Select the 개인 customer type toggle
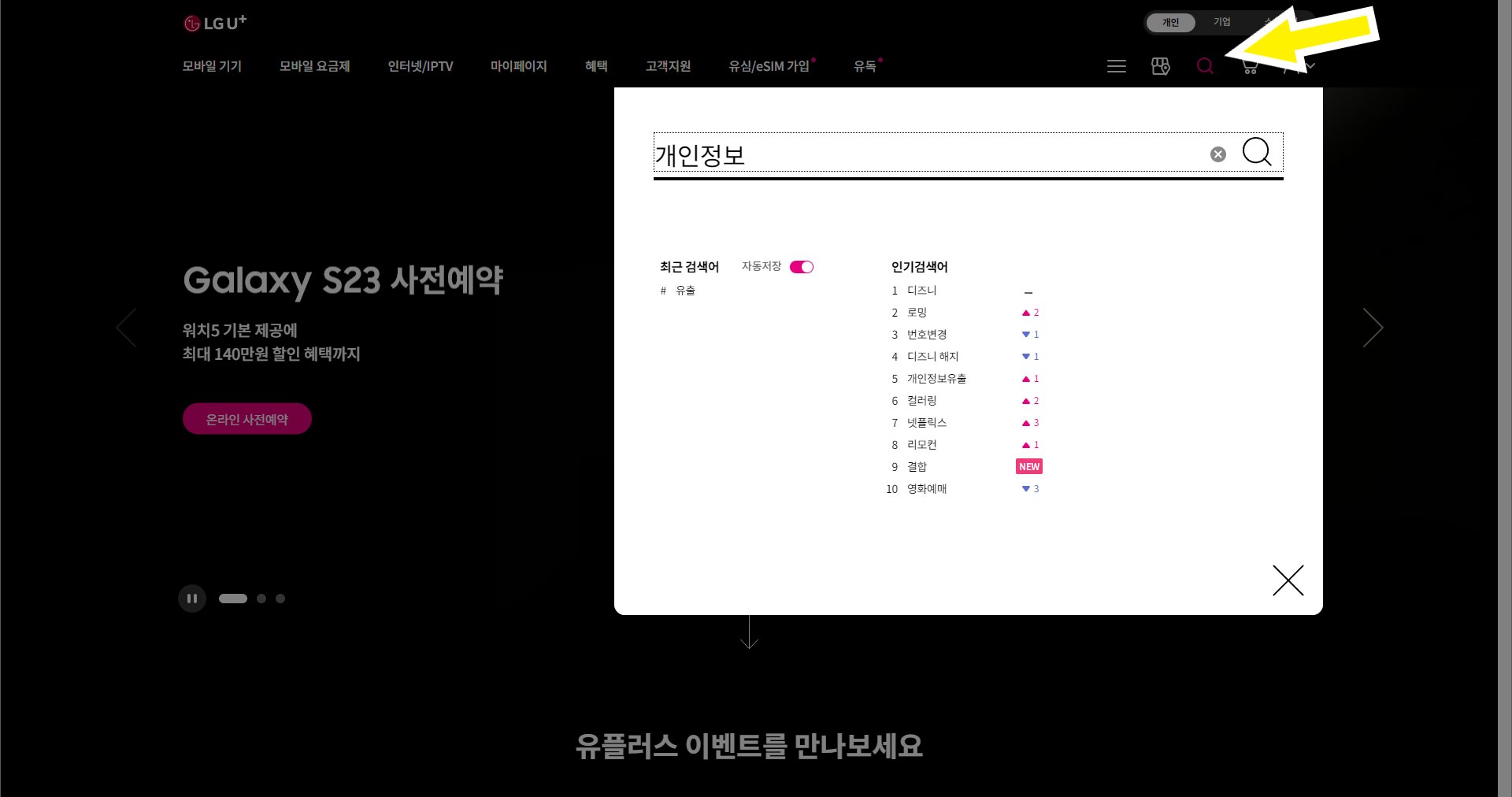The image size is (1512, 797). point(1171,22)
